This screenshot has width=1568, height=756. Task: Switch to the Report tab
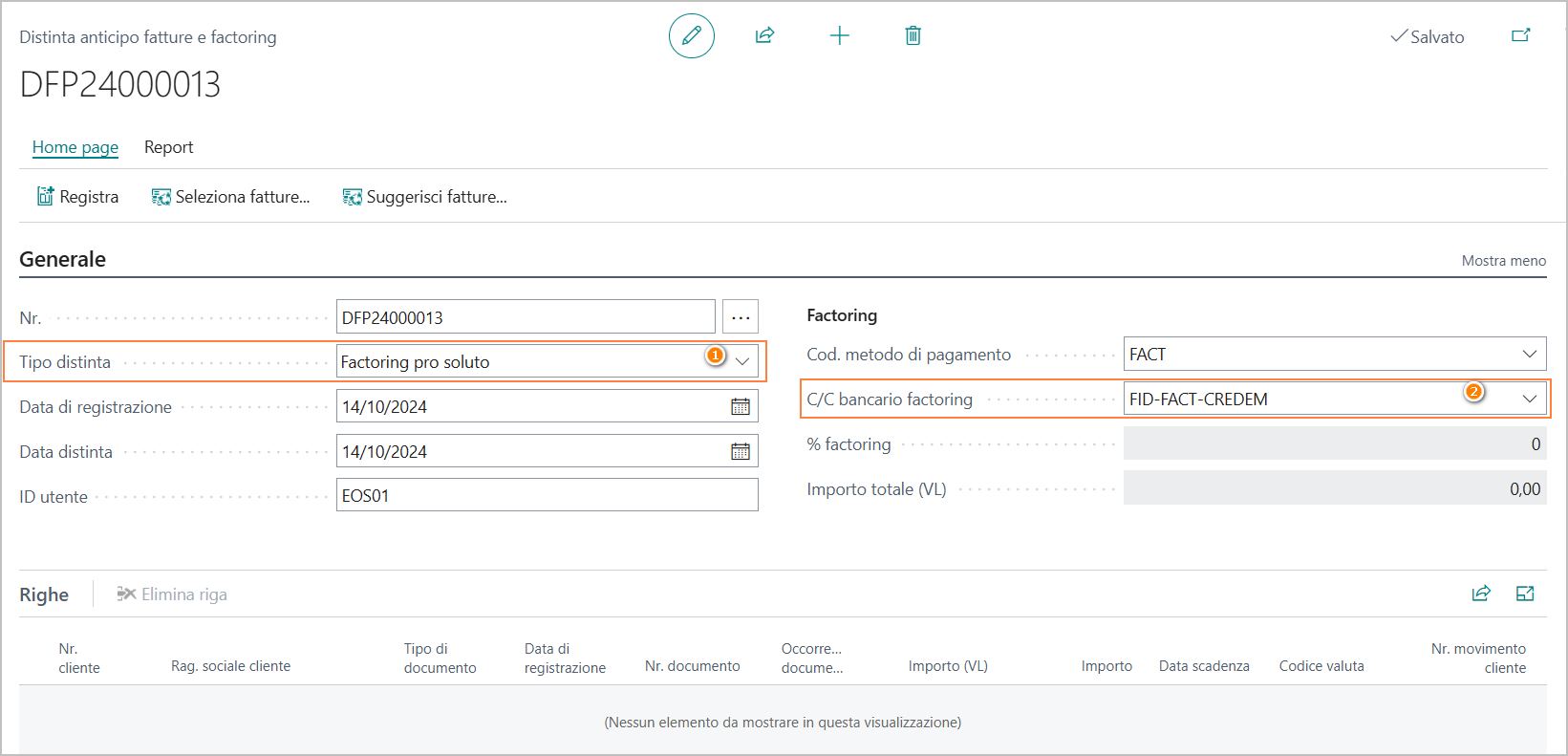(x=168, y=147)
